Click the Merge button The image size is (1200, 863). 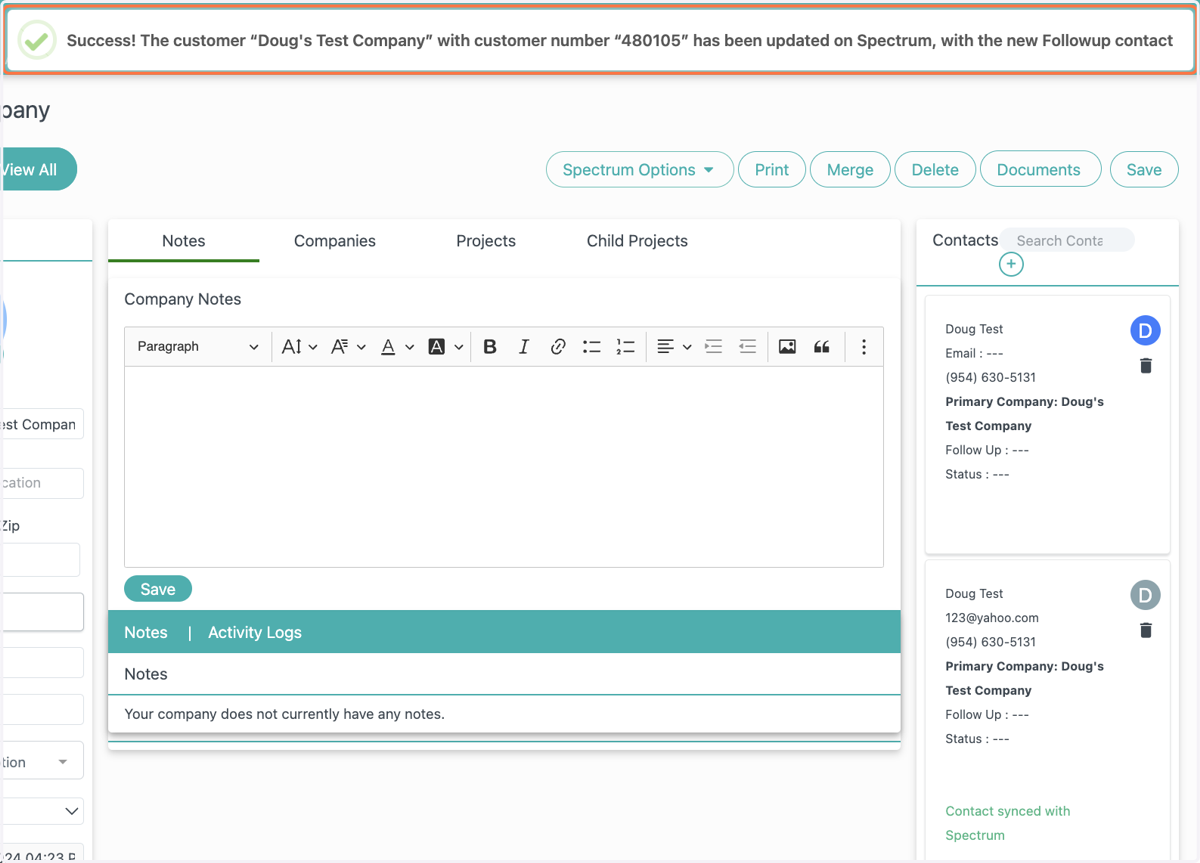(x=850, y=170)
